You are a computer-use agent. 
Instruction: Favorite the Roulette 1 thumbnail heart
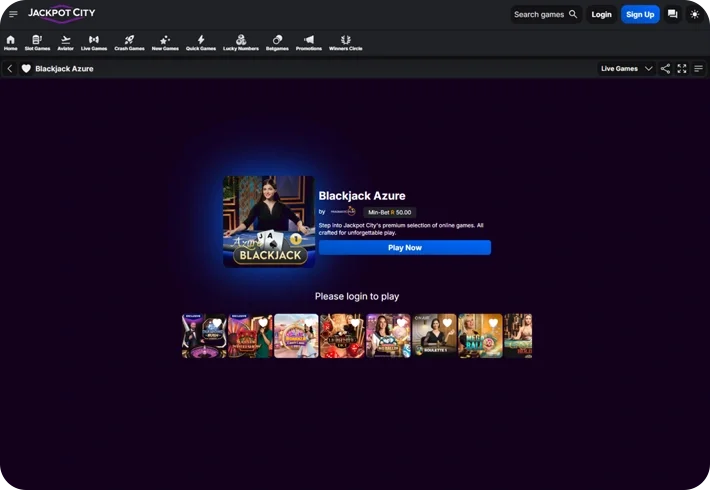click(x=448, y=323)
